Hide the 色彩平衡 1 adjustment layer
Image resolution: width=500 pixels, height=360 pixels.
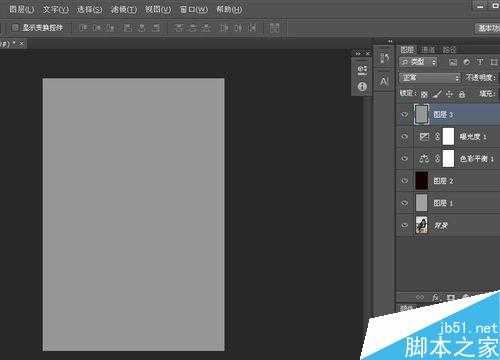(x=404, y=158)
